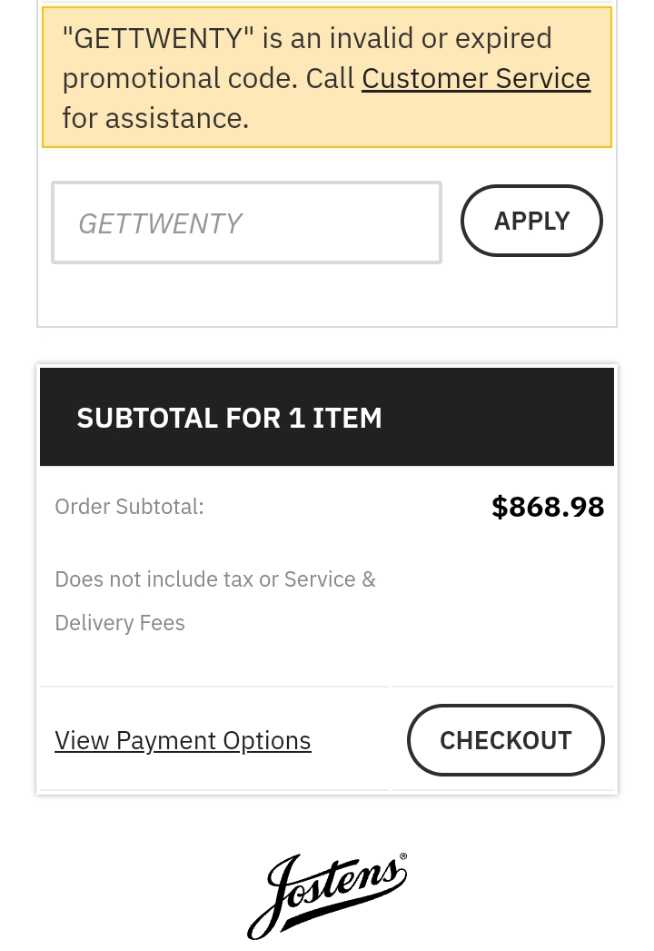The width and height of the screenshot is (654, 951).
Task: Click the SUBTOTAL FOR 1 ITEM header
Action: click(229, 417)
